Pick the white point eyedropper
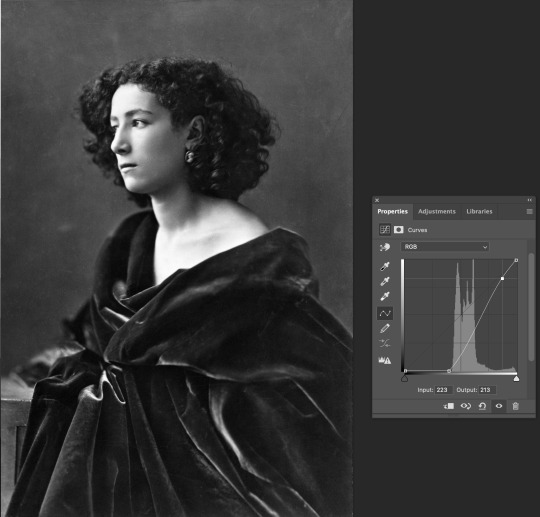The width and height of the screenshot is (540, 517). click(x=385, y=296)
